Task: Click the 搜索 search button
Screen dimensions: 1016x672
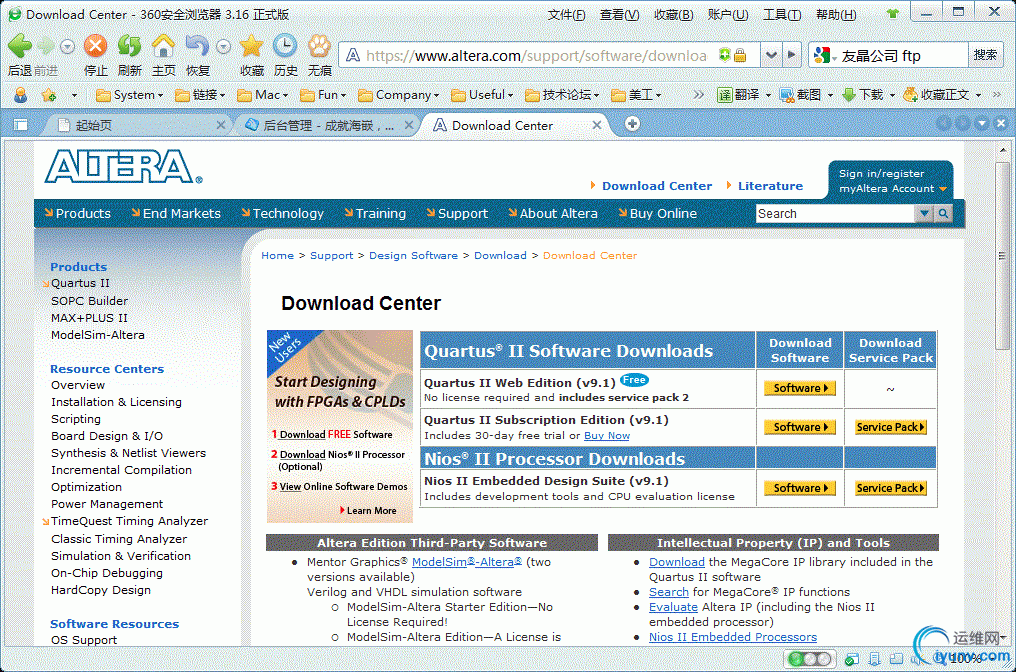Action: tap(984, 56)
